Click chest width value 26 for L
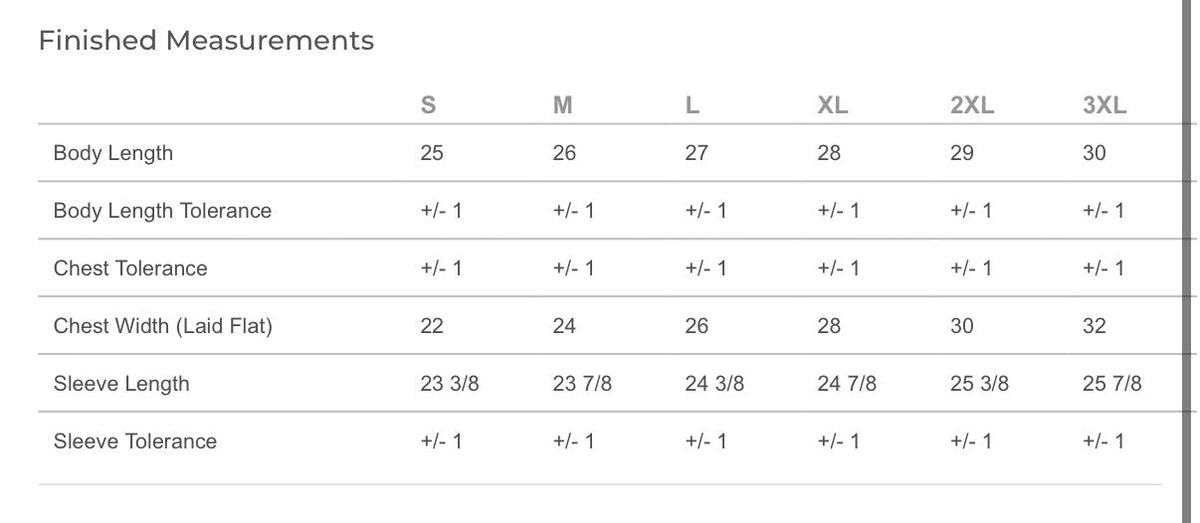 coord(696,326)
